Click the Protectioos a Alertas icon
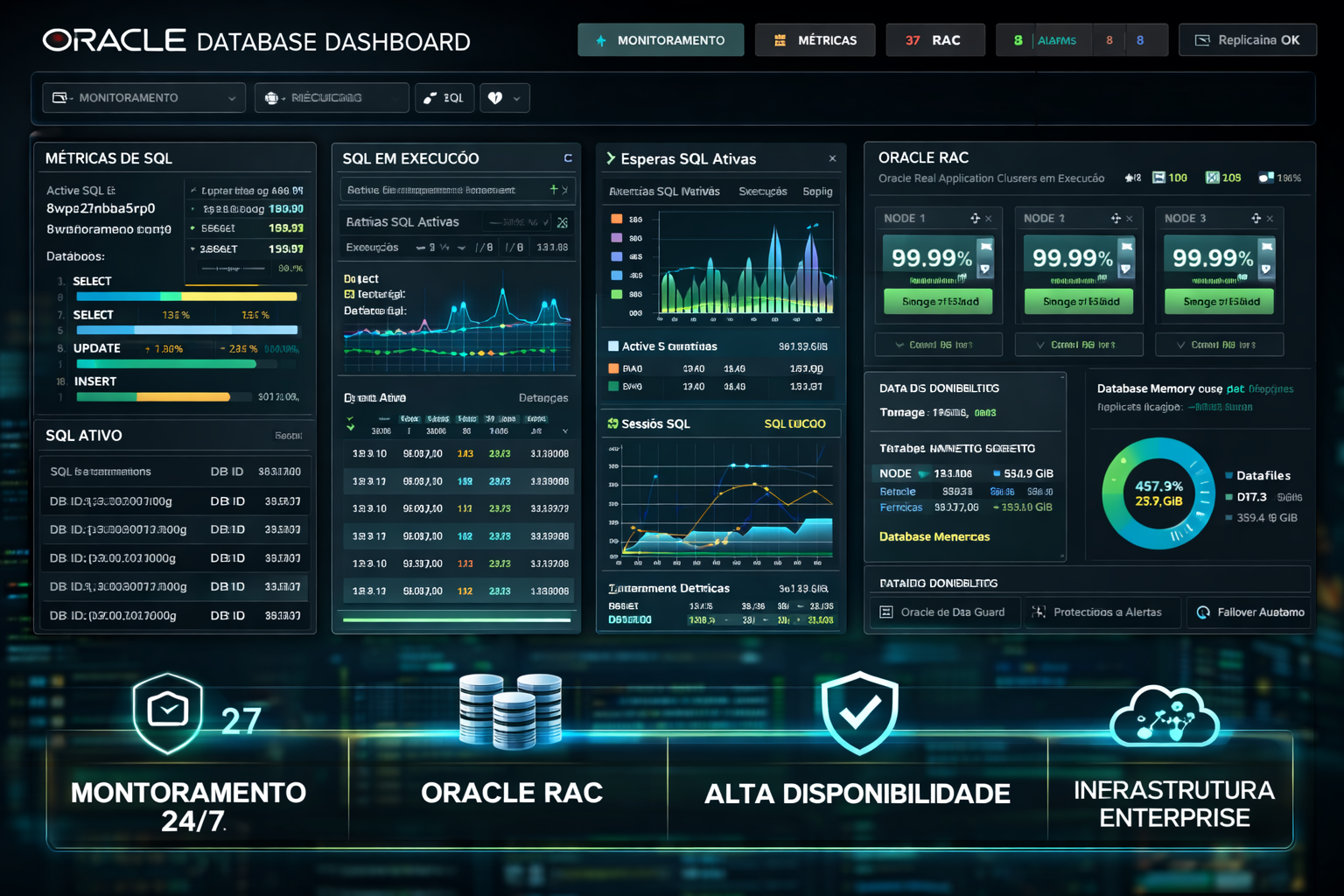 click(x=1039, y=612)
